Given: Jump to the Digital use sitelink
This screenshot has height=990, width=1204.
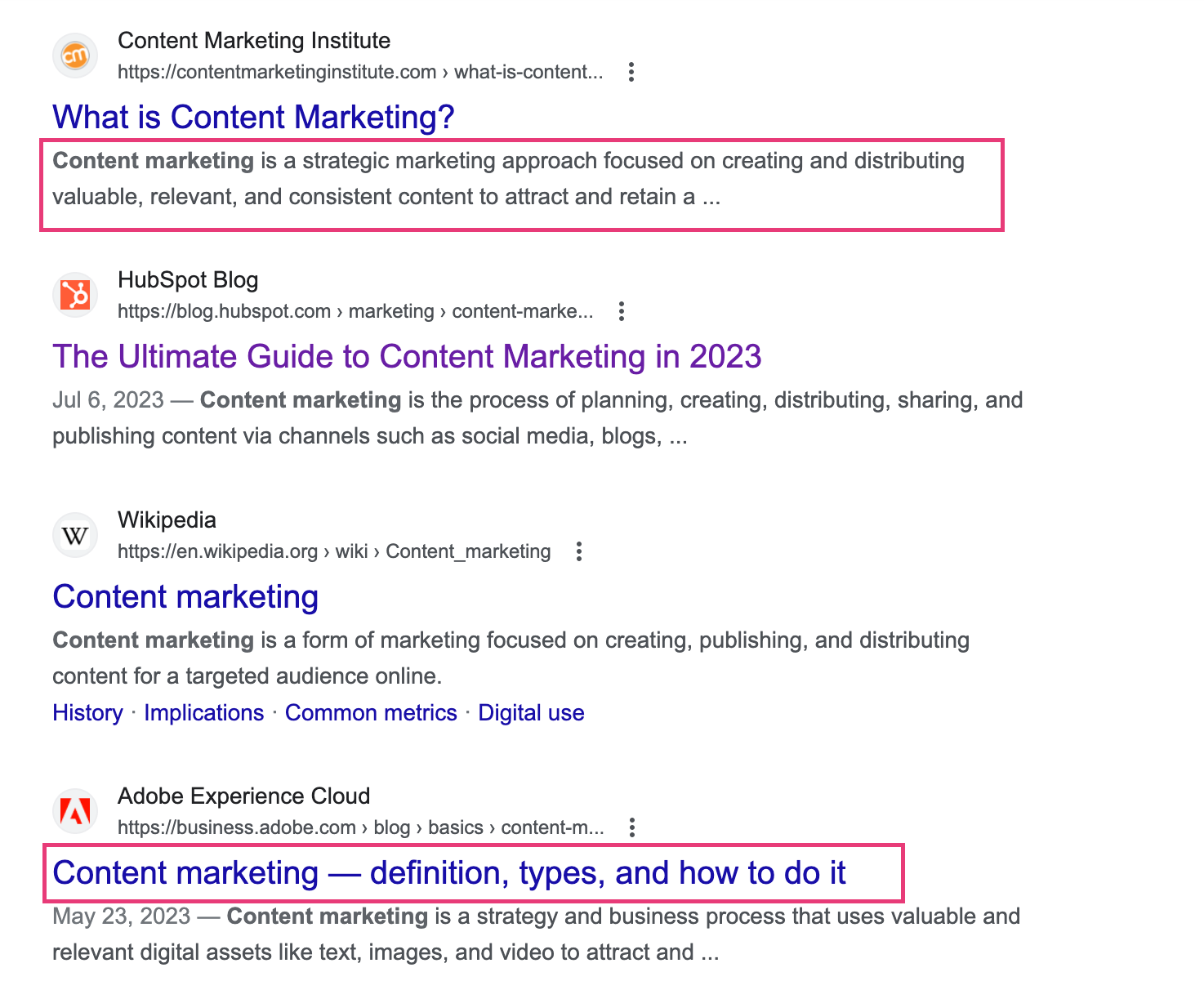Looking at the screenshot, I should (531, 712).
